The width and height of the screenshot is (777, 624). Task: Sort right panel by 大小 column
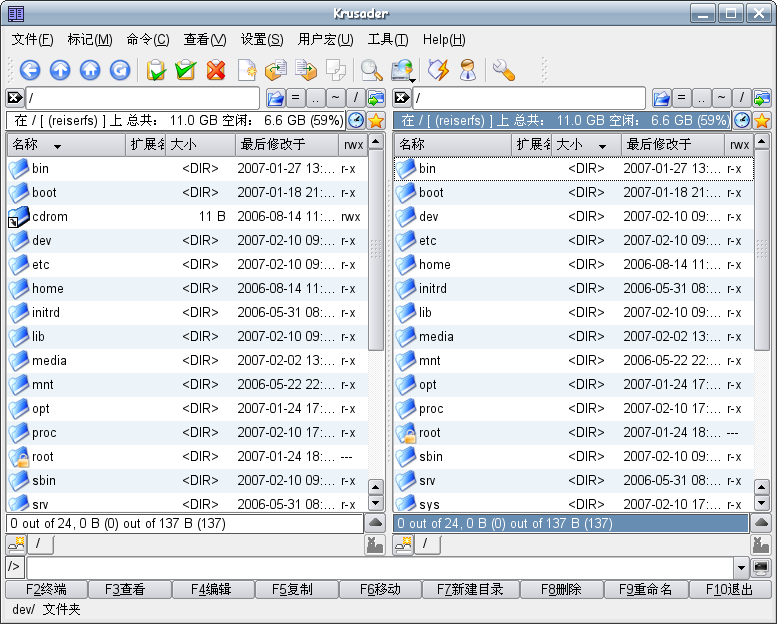[586, 145]
